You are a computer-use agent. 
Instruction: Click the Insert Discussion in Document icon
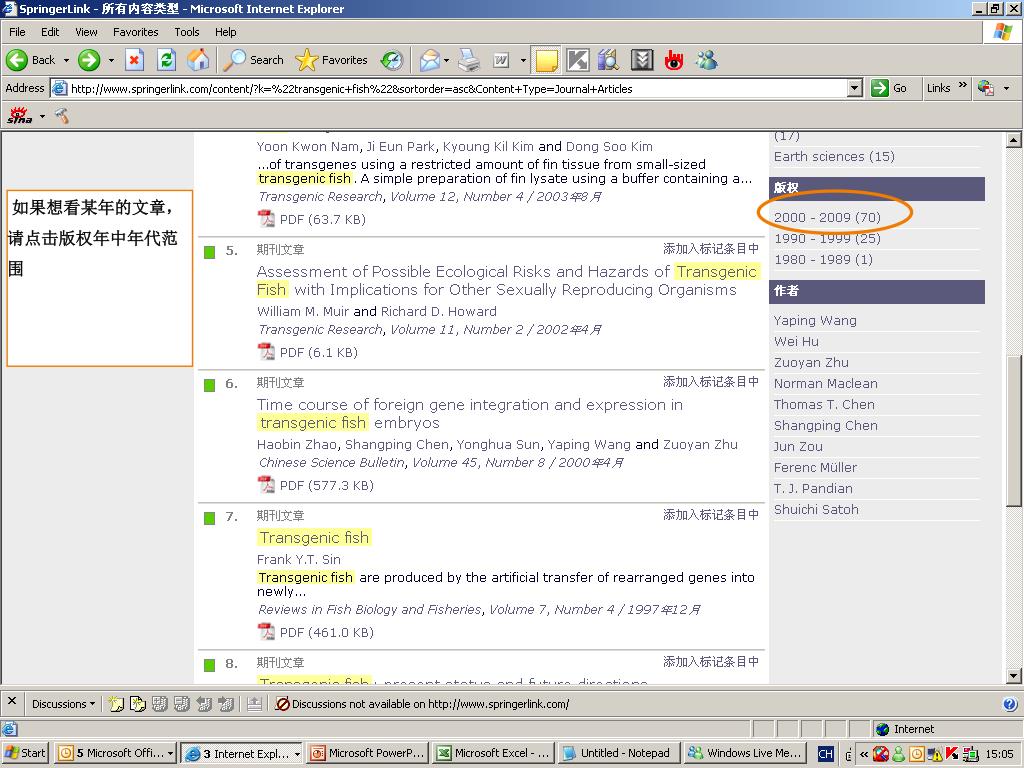click(x=116, y=703)
